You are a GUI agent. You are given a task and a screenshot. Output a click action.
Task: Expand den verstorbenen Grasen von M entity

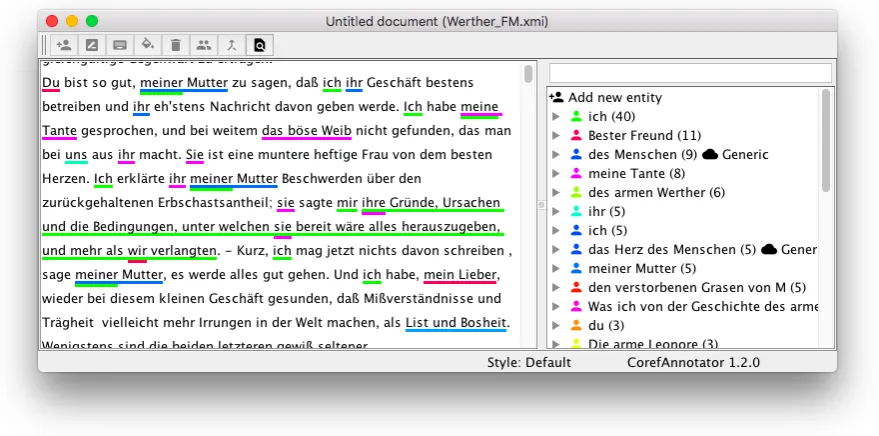556,288
